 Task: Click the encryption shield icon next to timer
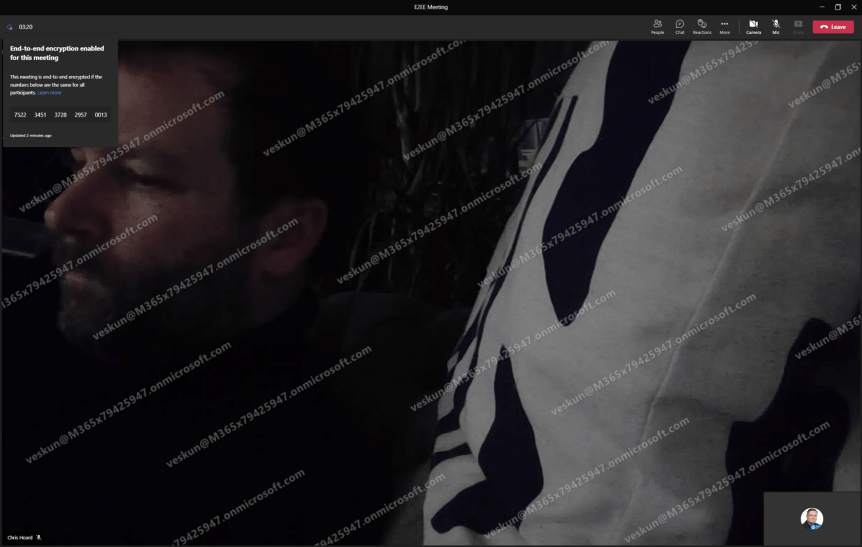10,27
